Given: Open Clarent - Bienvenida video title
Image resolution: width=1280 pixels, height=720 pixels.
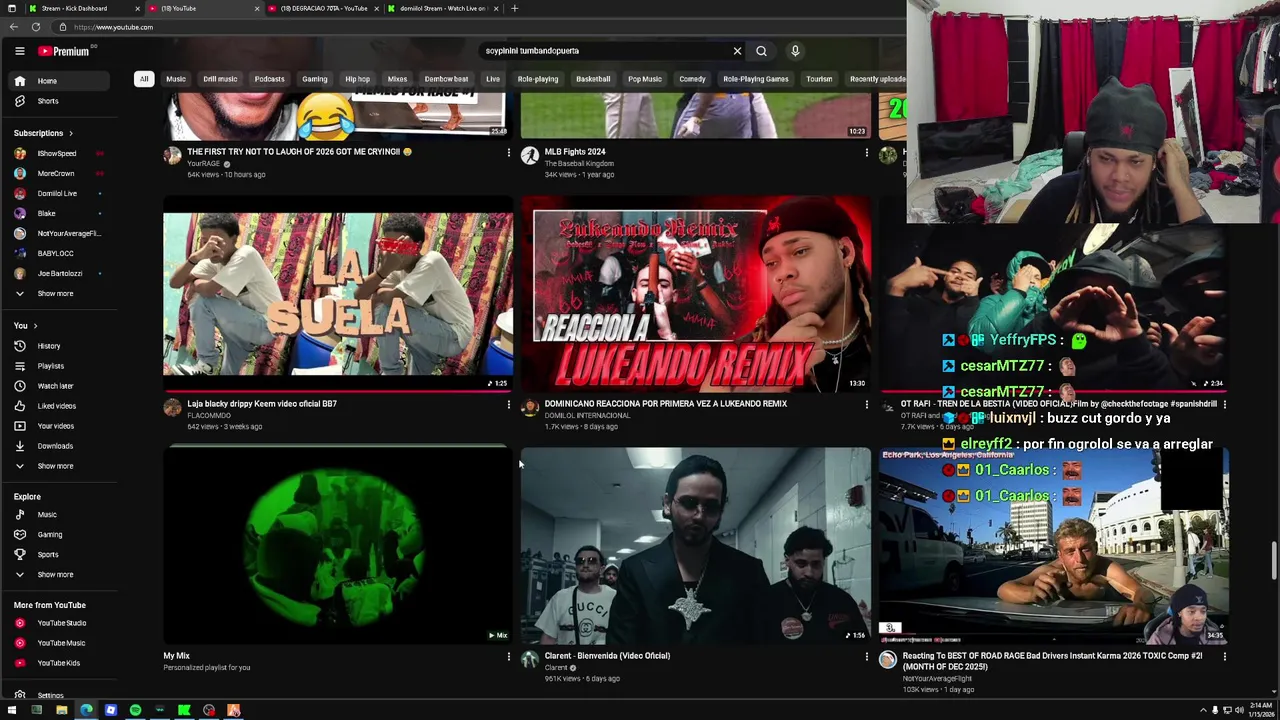Looking at the screenshot, I should click(x=607, y=656).
